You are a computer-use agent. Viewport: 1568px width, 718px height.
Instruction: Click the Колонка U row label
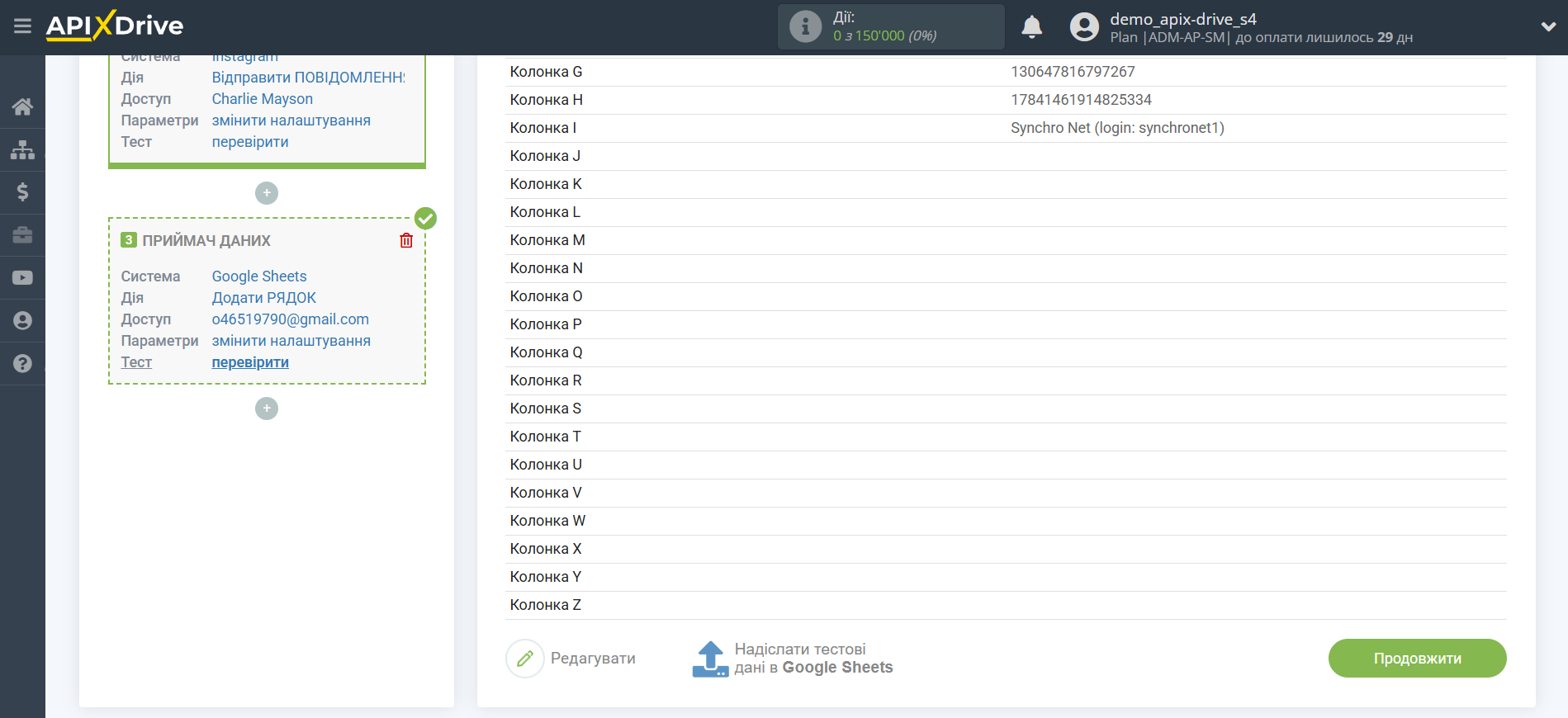click(x=546, y=465)
